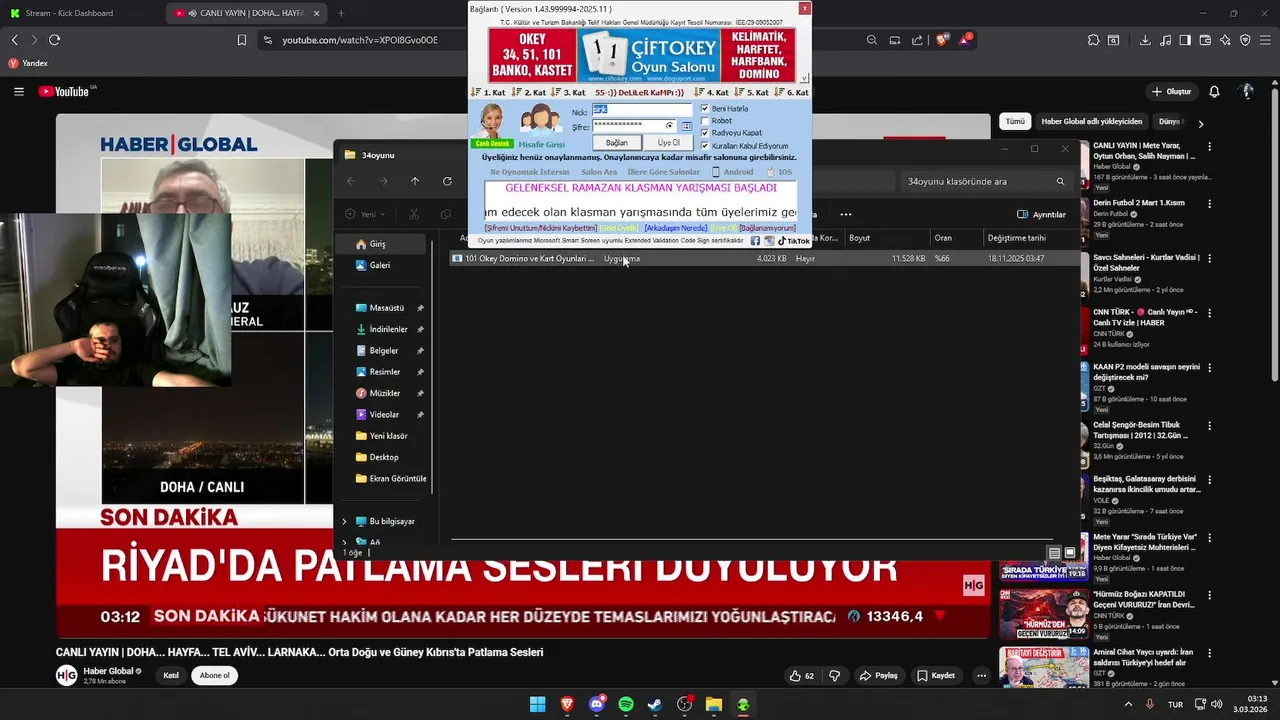Toggle Kuralları Kabul Ediyorum checkbox

(x=705, y=145)
